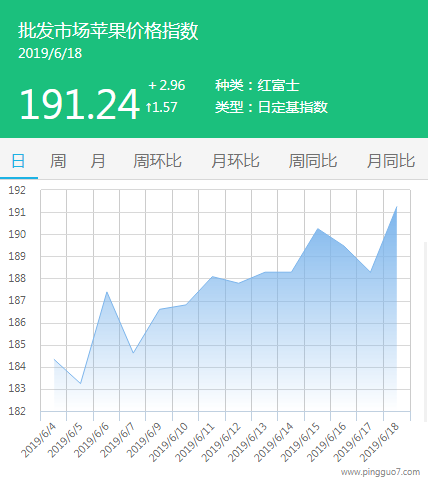The width and height of the screenshot is (428, 484).
Task: Select the 日 daily tab
Action: click(x=18, y=161)
